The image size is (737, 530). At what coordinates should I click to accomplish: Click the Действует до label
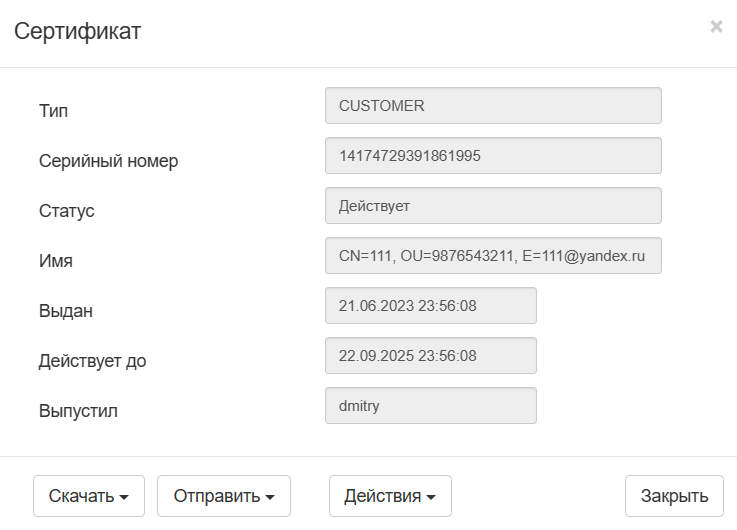coord(92,361)
